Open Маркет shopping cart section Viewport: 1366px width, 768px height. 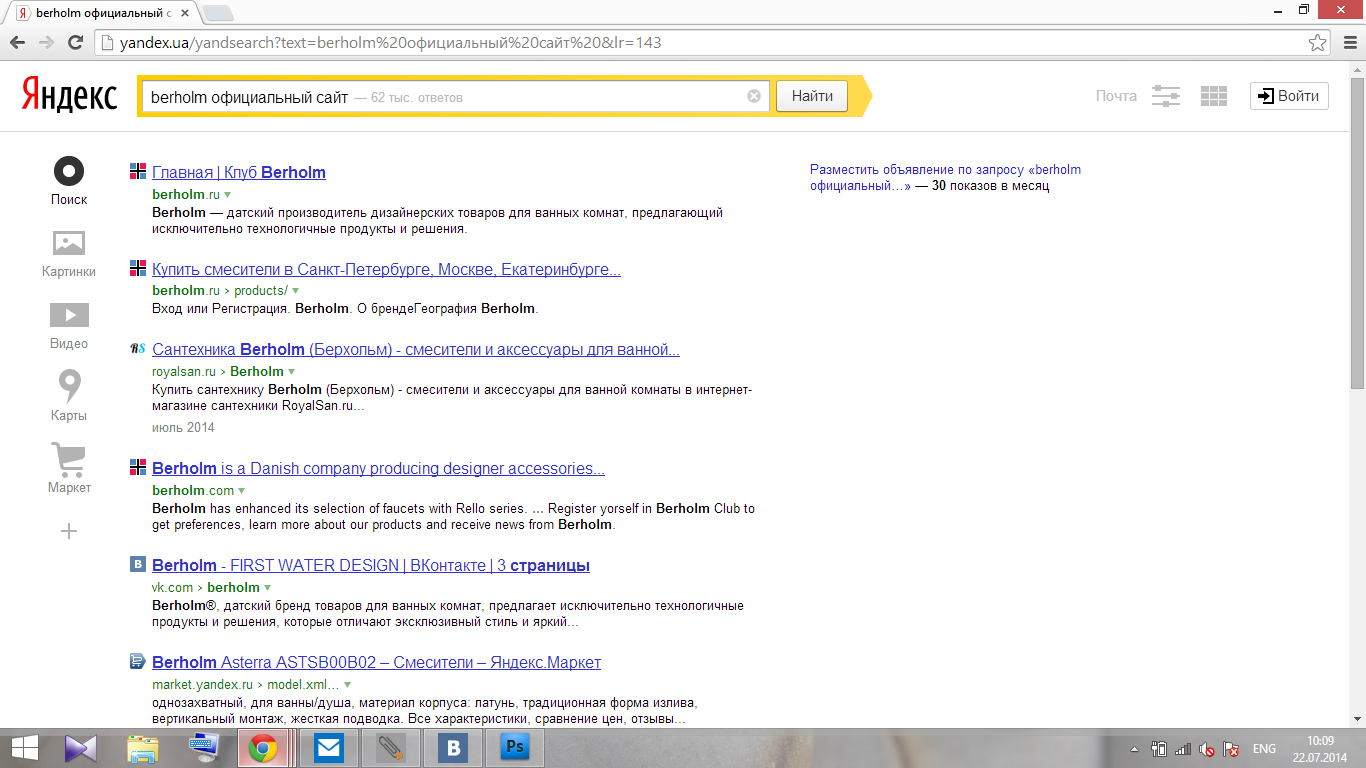[69, 460]
